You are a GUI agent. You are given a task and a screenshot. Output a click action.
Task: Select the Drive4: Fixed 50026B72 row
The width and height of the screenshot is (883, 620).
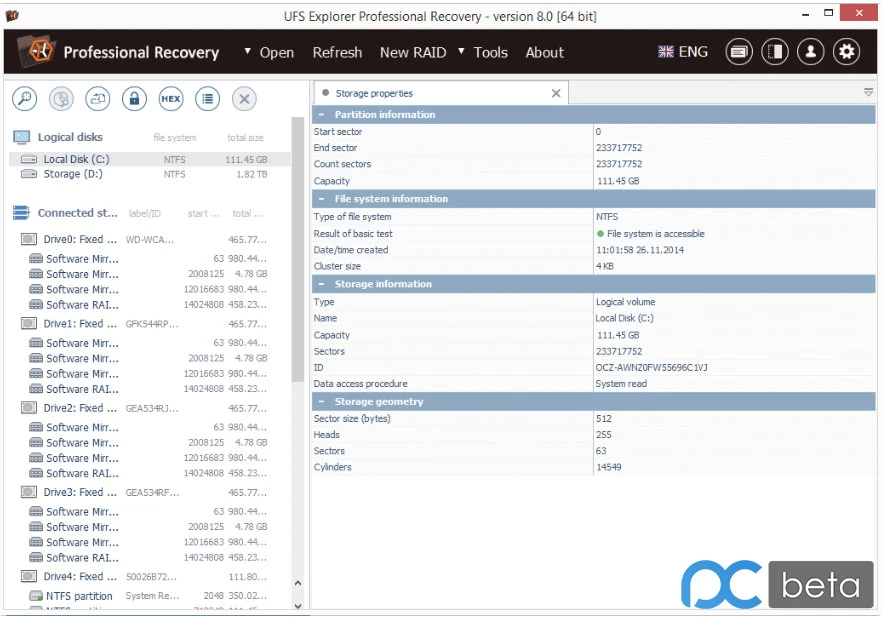150,577
